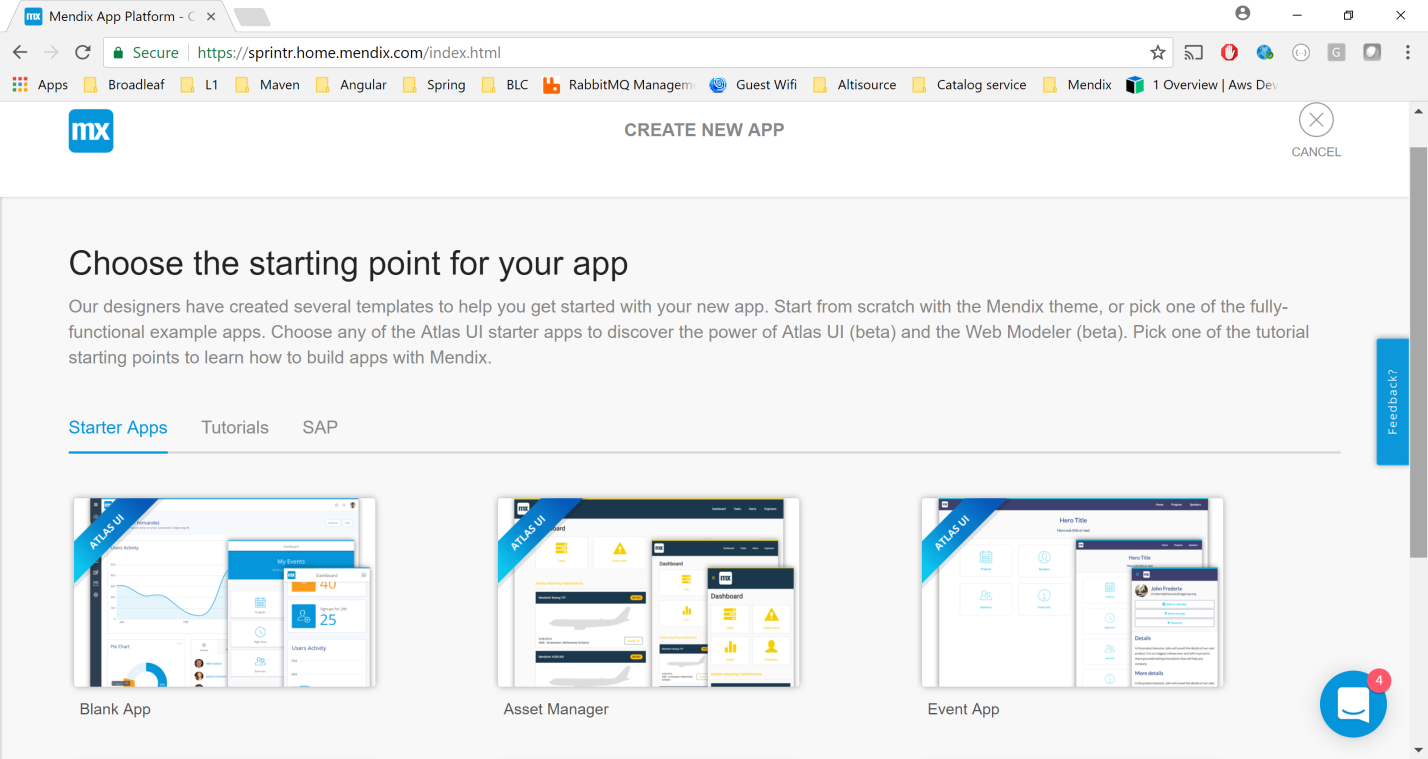1428x759 pixels.
Task: Reload the current page
Action: click(83, 53)
